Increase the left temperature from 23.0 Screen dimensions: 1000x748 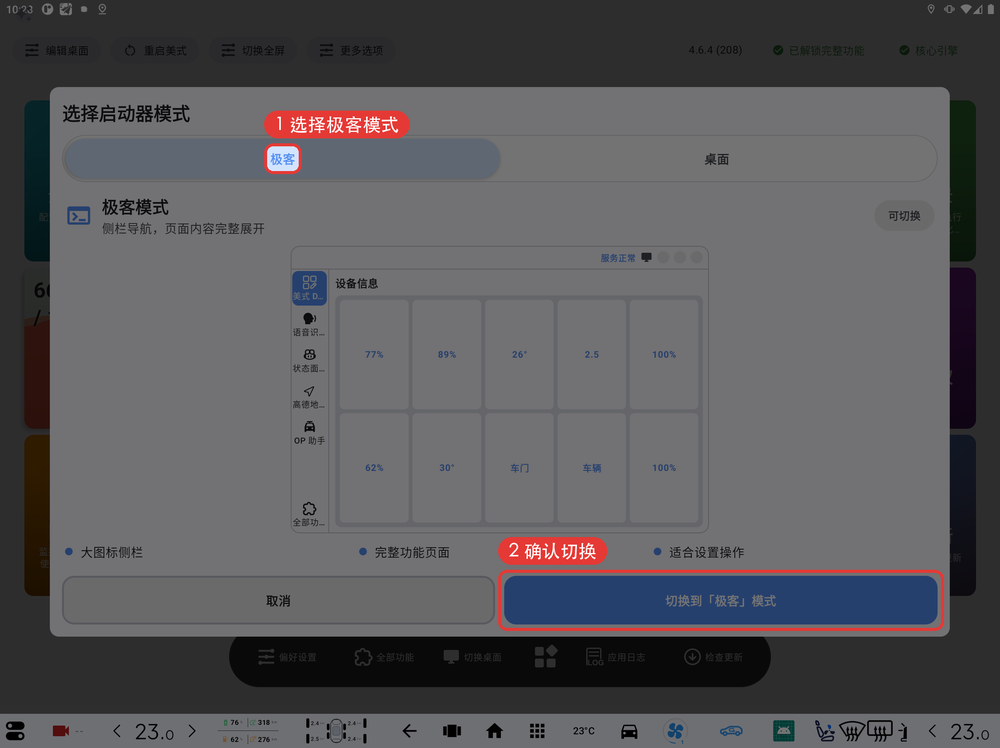(192, 731)
